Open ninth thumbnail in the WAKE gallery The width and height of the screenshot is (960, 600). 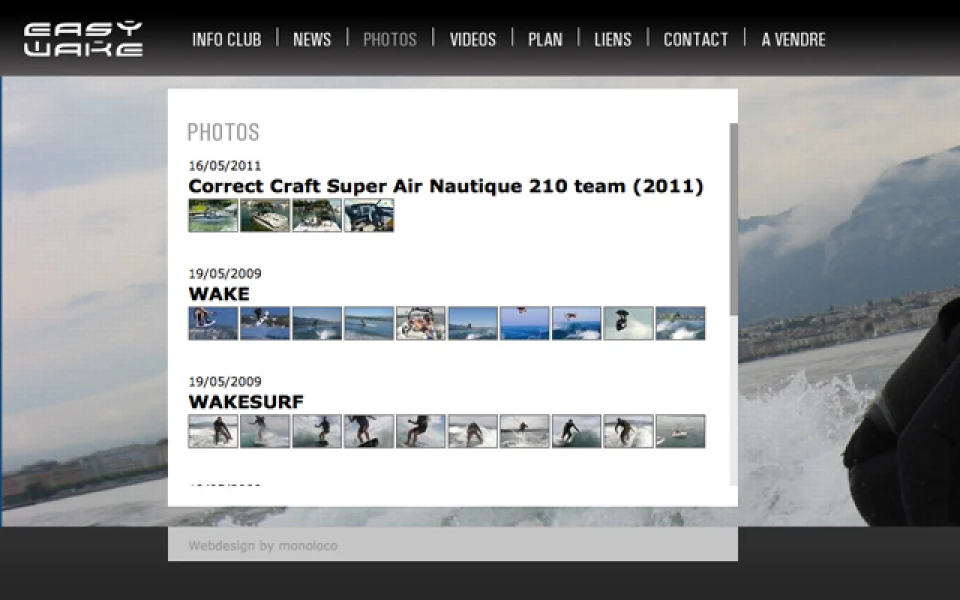[629, 323]
